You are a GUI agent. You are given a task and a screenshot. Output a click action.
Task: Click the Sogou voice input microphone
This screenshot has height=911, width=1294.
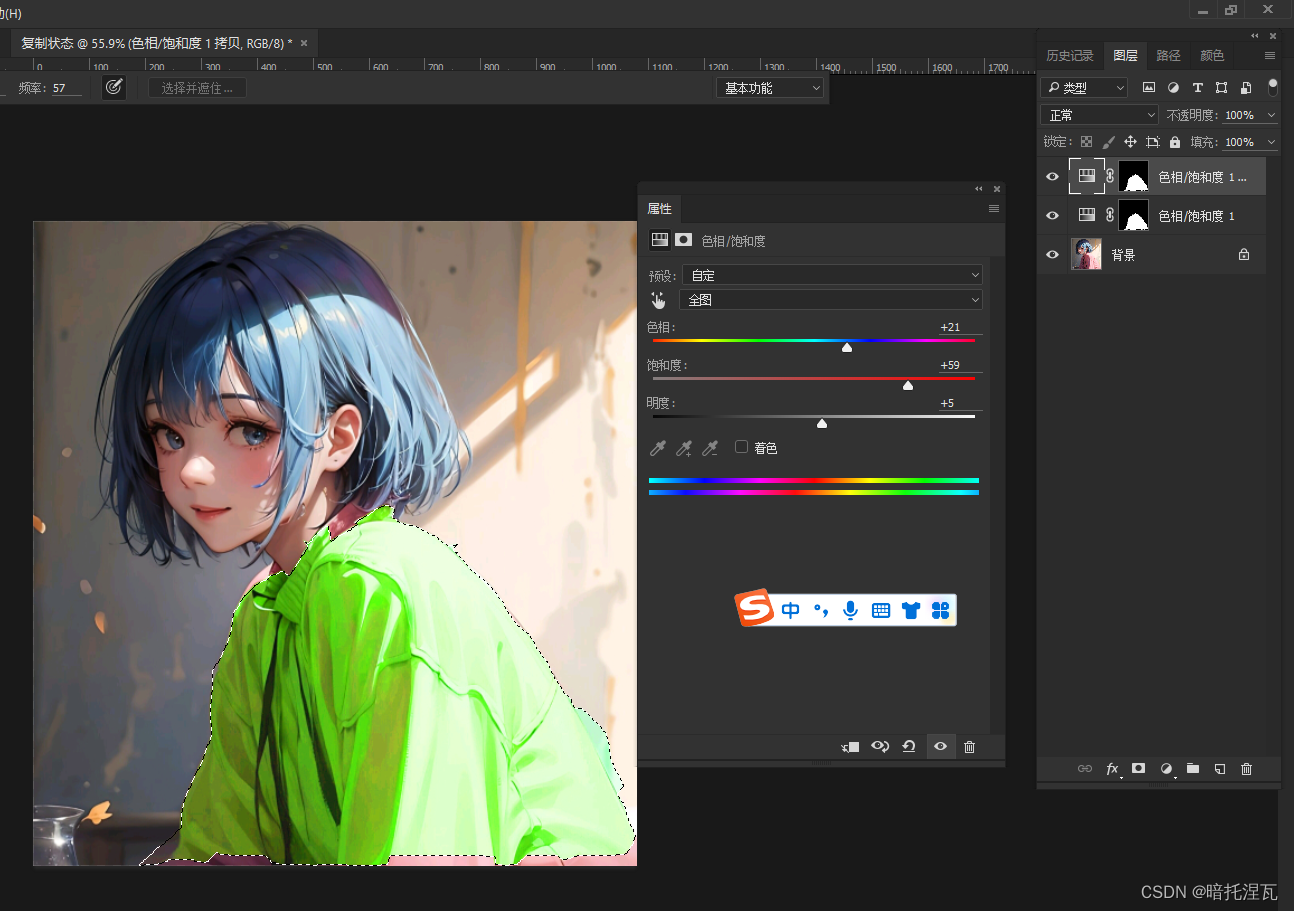(850, 610)
